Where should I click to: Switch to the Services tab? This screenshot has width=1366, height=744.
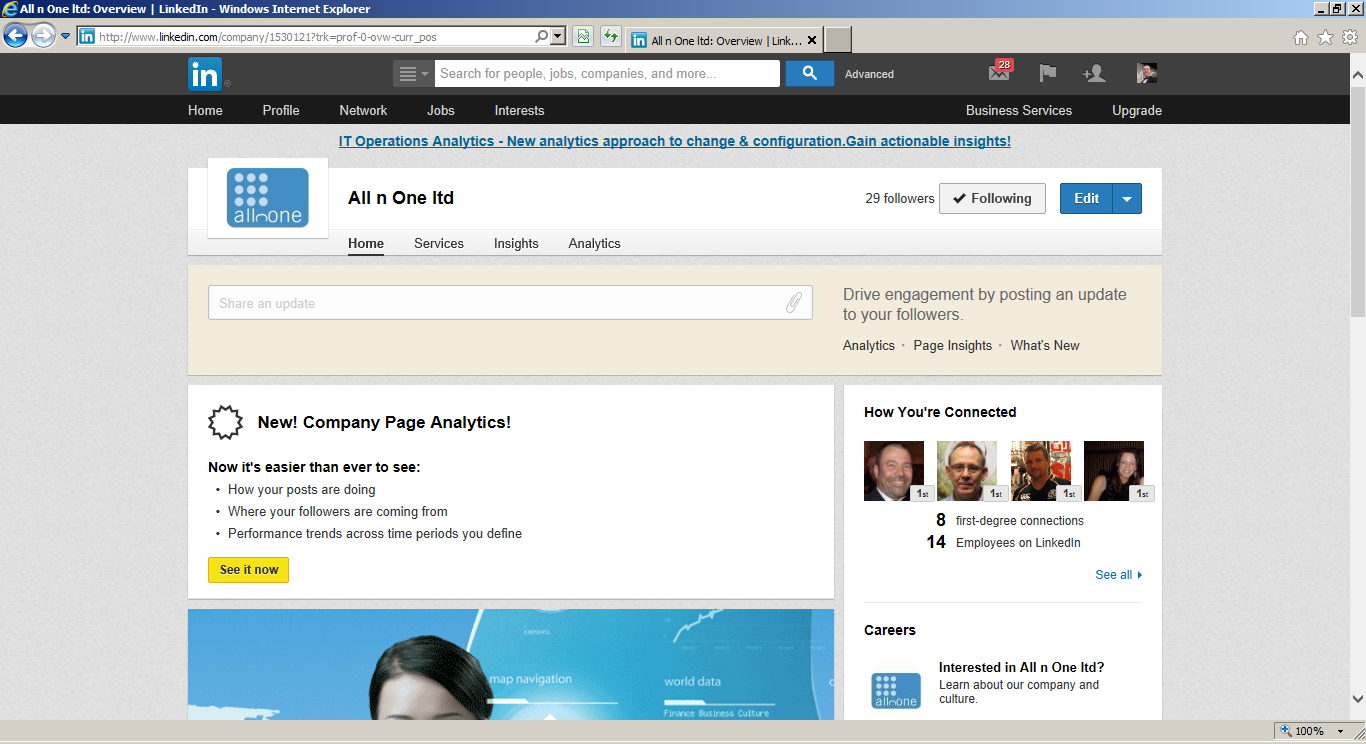click(x=439, y=243)
